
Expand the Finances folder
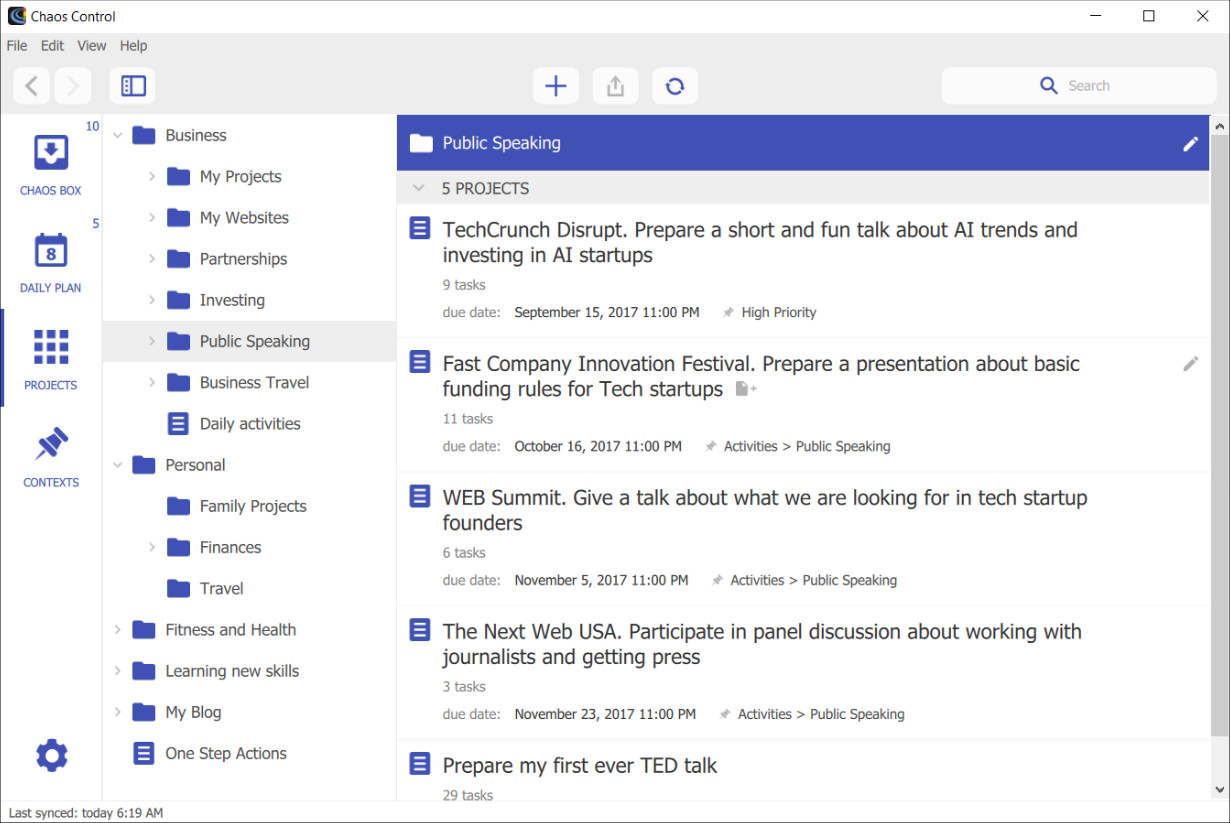pos(152,547)
